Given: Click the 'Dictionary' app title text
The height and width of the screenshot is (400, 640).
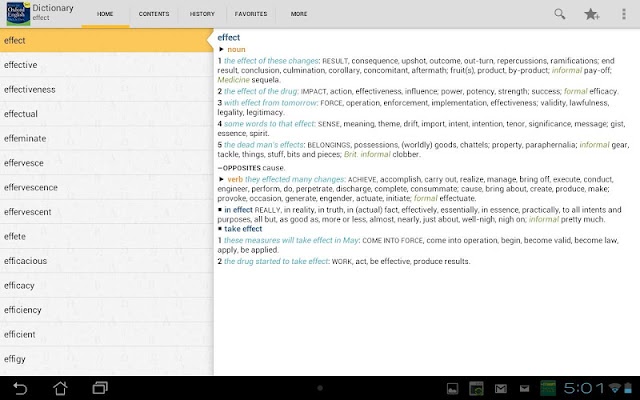Looking at the screenshot, I should 53,8.
